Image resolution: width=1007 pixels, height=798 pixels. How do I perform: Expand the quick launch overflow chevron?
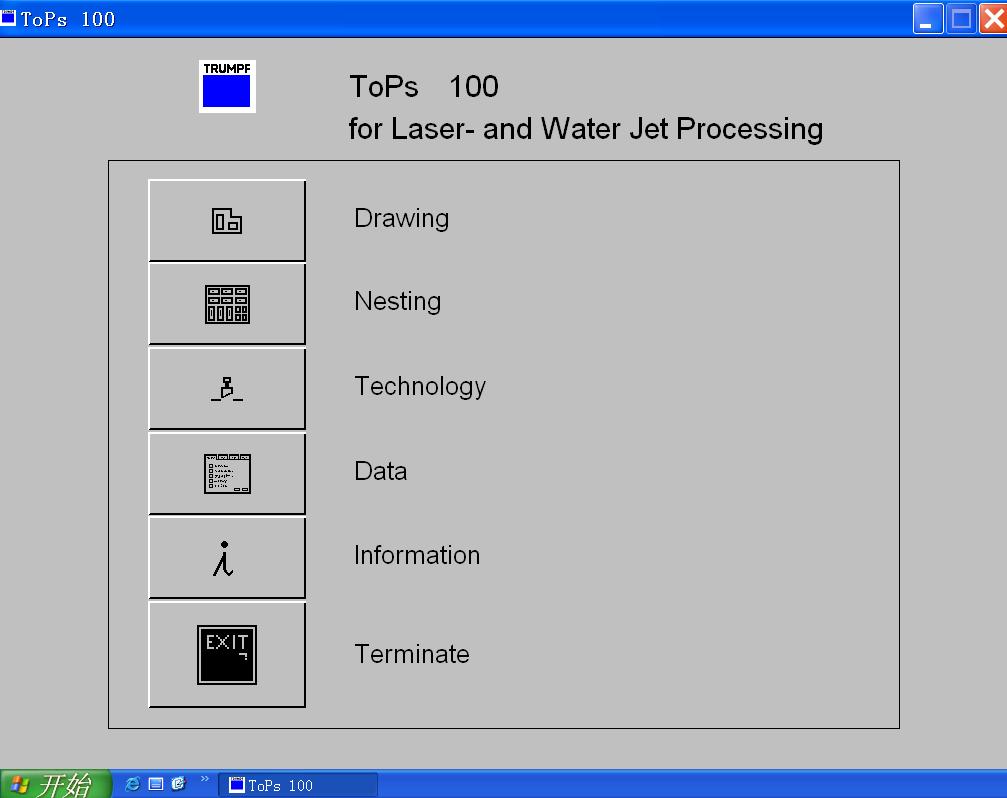point(205,779)
